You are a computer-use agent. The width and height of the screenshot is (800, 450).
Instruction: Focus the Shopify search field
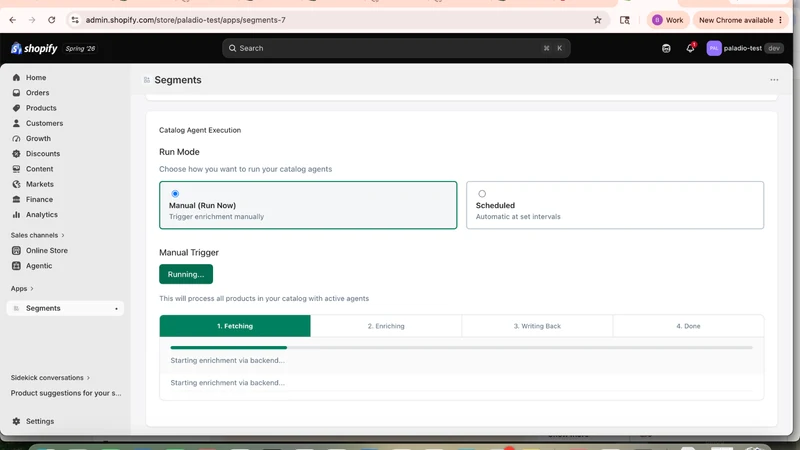click(396, 48)
